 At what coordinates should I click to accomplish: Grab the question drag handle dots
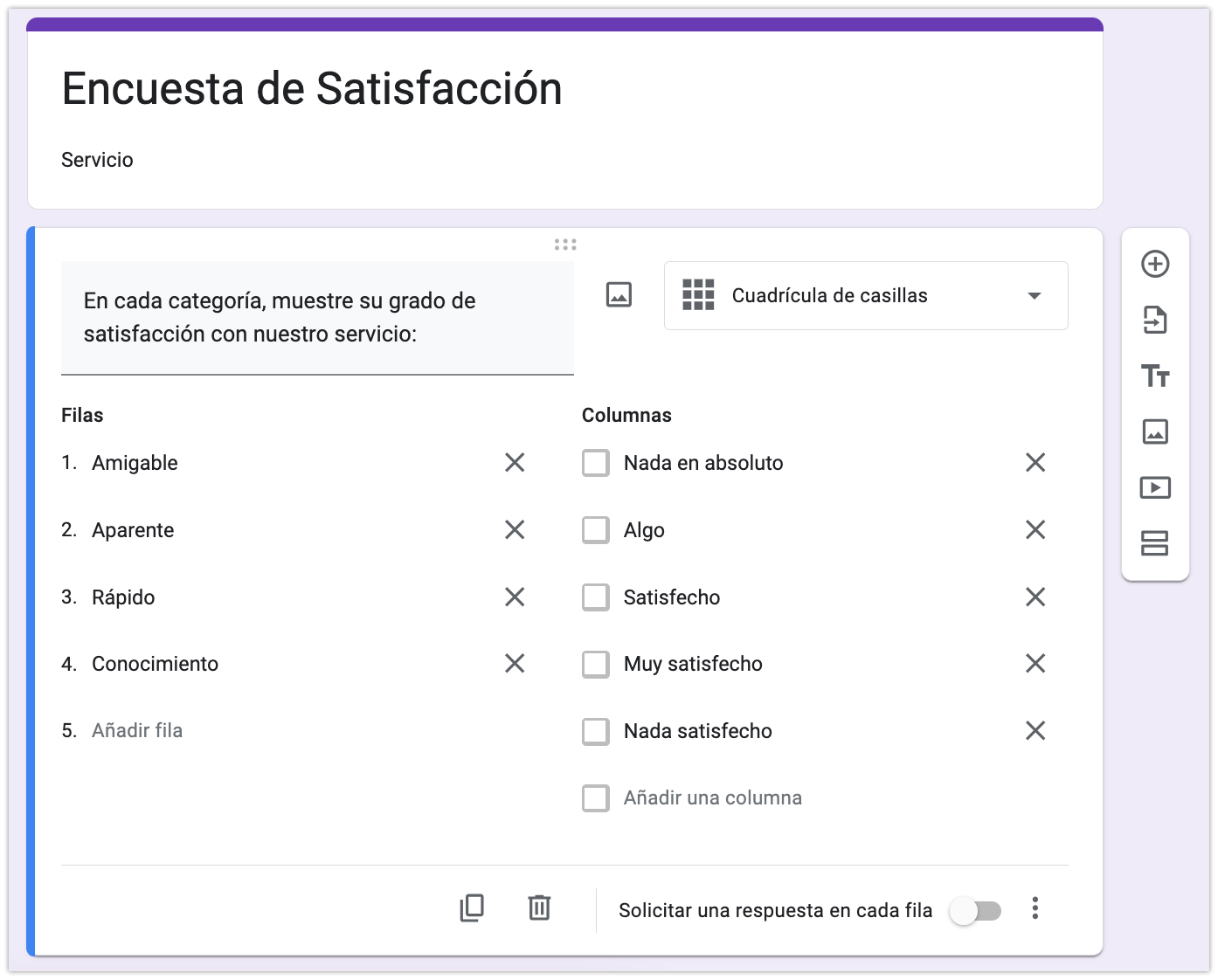pyautogui.click(x=565, y=245)
